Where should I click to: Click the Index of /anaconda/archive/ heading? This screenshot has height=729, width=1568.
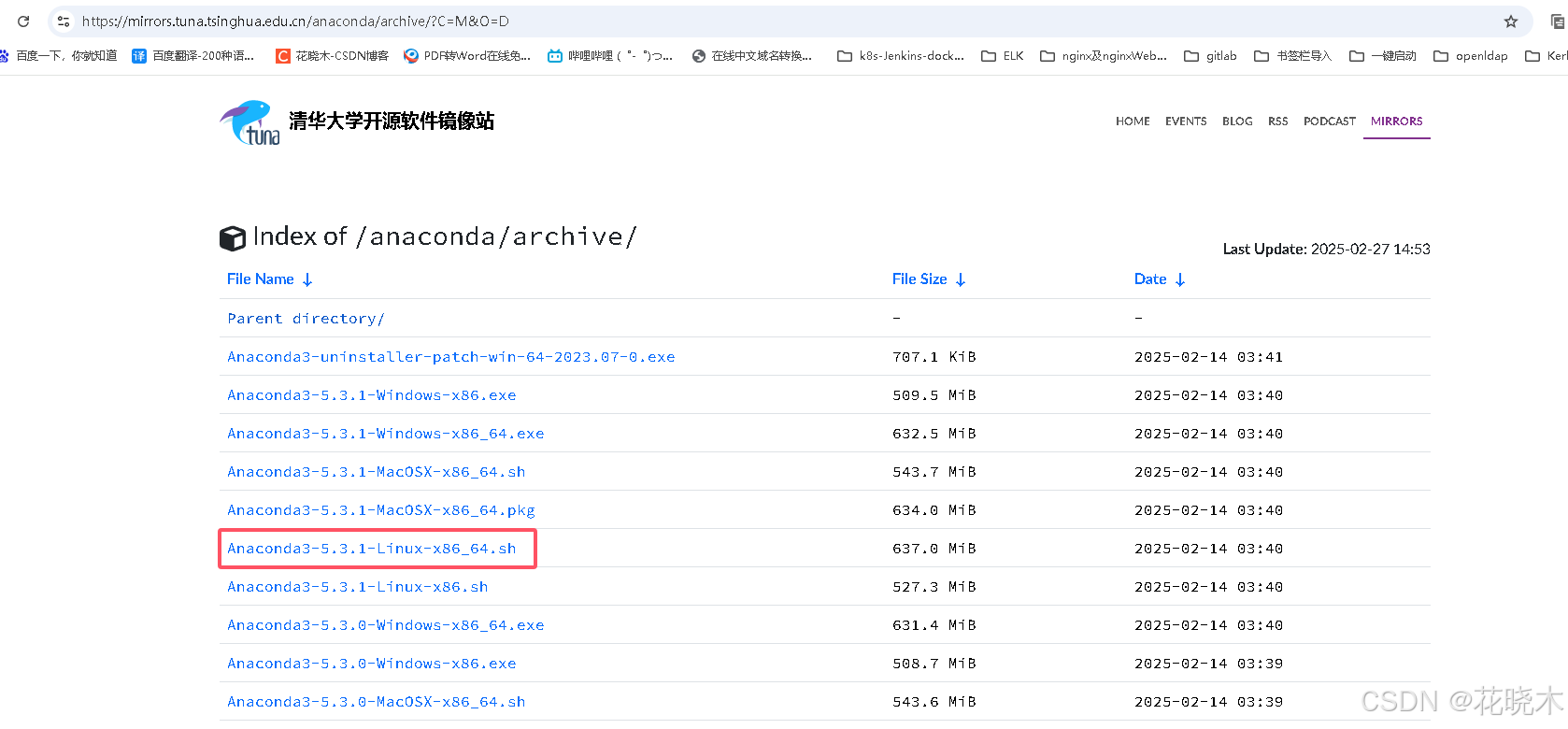[x=445, y=236]
